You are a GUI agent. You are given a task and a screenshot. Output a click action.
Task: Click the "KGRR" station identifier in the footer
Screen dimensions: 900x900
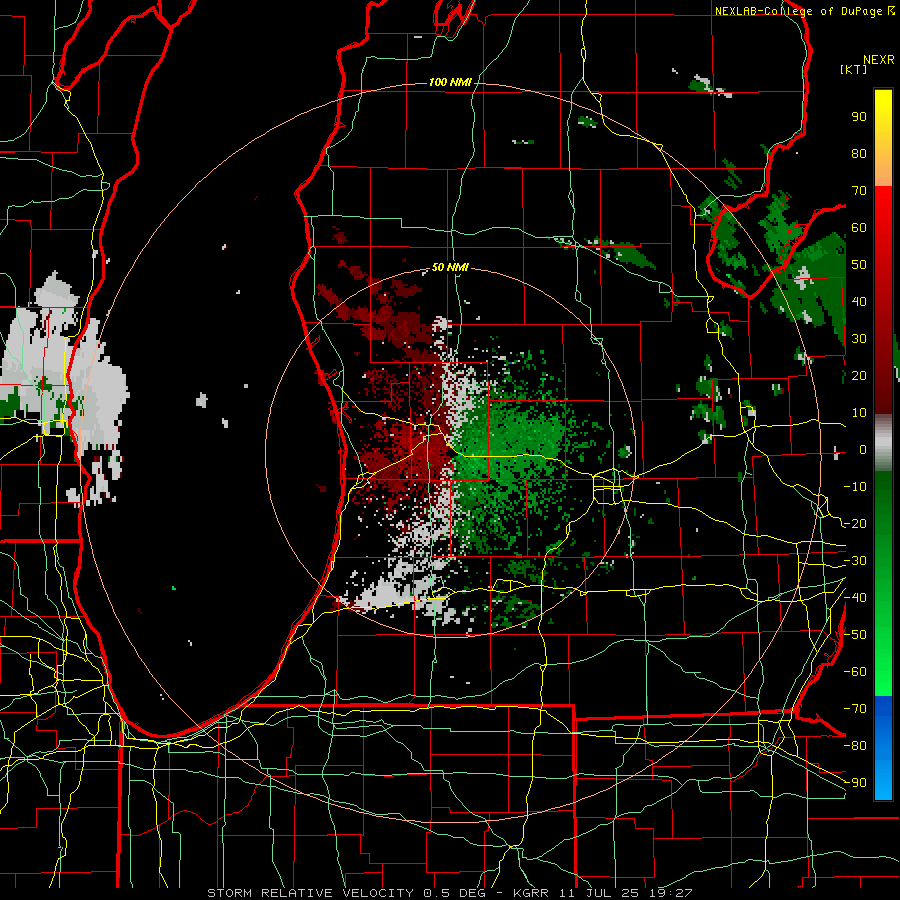(x=531, y=893)
